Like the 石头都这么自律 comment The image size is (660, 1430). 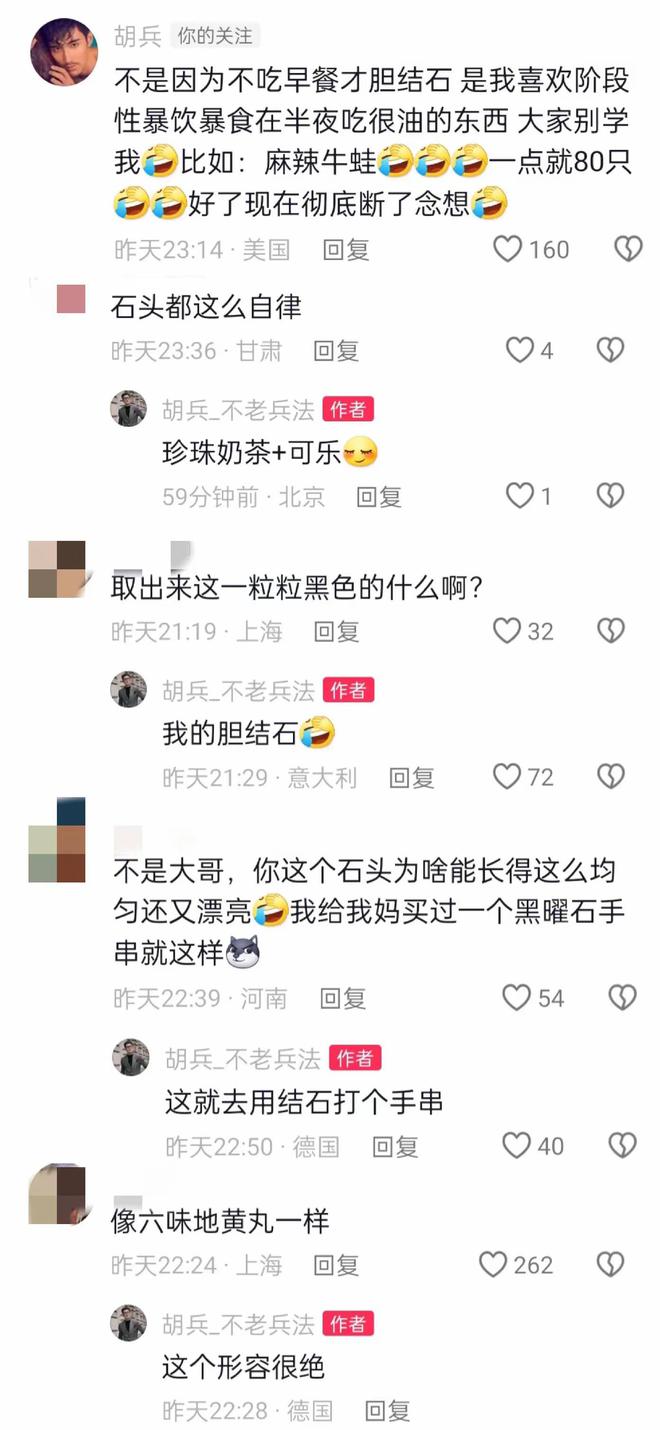[520, 350]
